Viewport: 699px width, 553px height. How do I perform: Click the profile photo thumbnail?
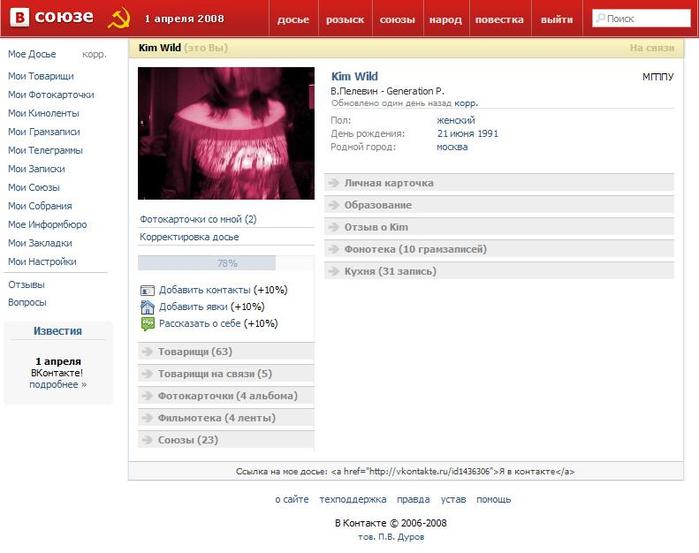pyautogui.click(x=226, y=133)
